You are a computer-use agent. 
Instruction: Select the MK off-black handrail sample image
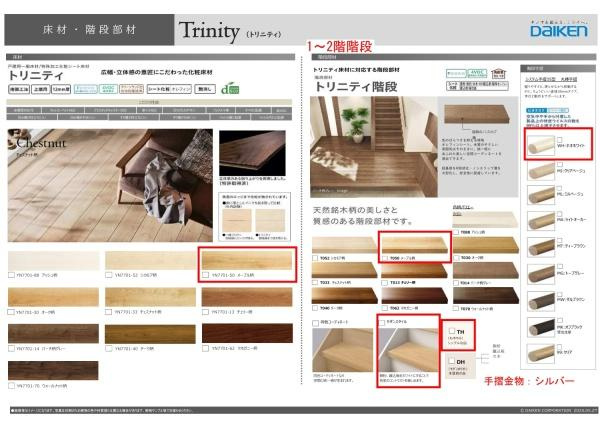tap(541, 327)
